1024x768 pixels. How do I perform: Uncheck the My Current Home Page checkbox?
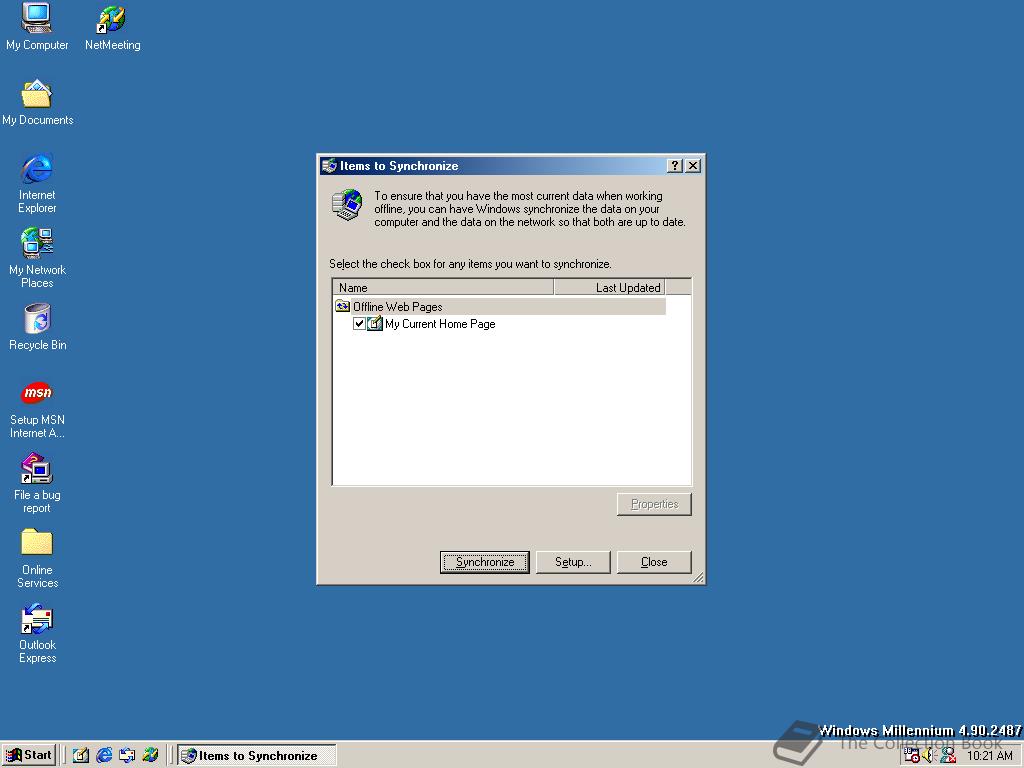click(x=359, y=324)
